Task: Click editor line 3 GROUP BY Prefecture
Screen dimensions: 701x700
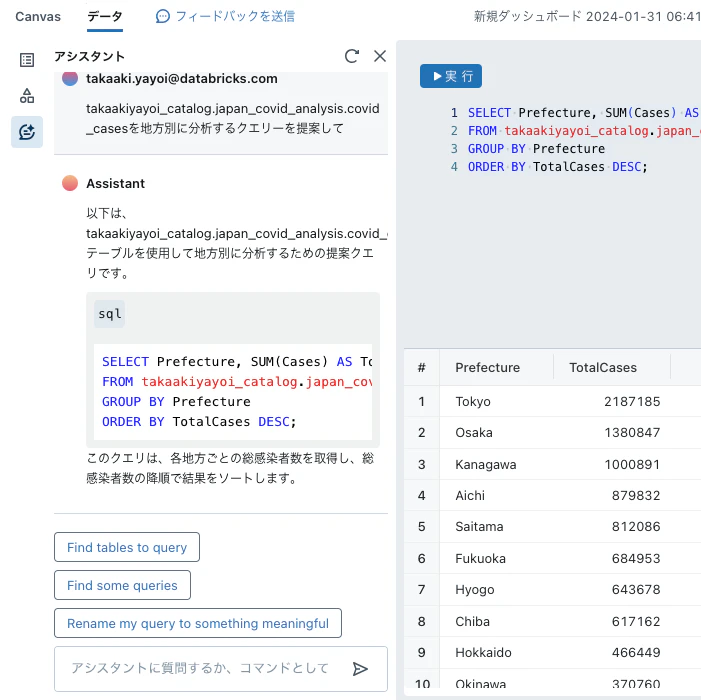Action: tap(536, 148)
